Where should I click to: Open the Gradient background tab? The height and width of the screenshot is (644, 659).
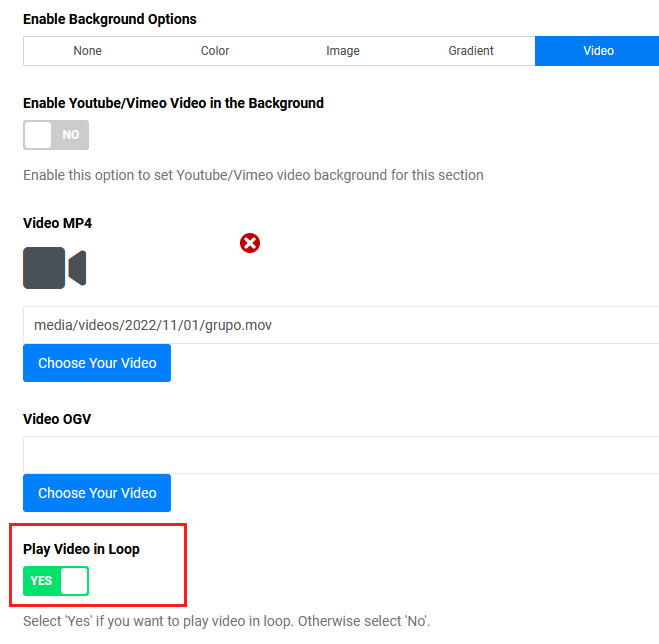pyautogui.click(x=471, y=51)
